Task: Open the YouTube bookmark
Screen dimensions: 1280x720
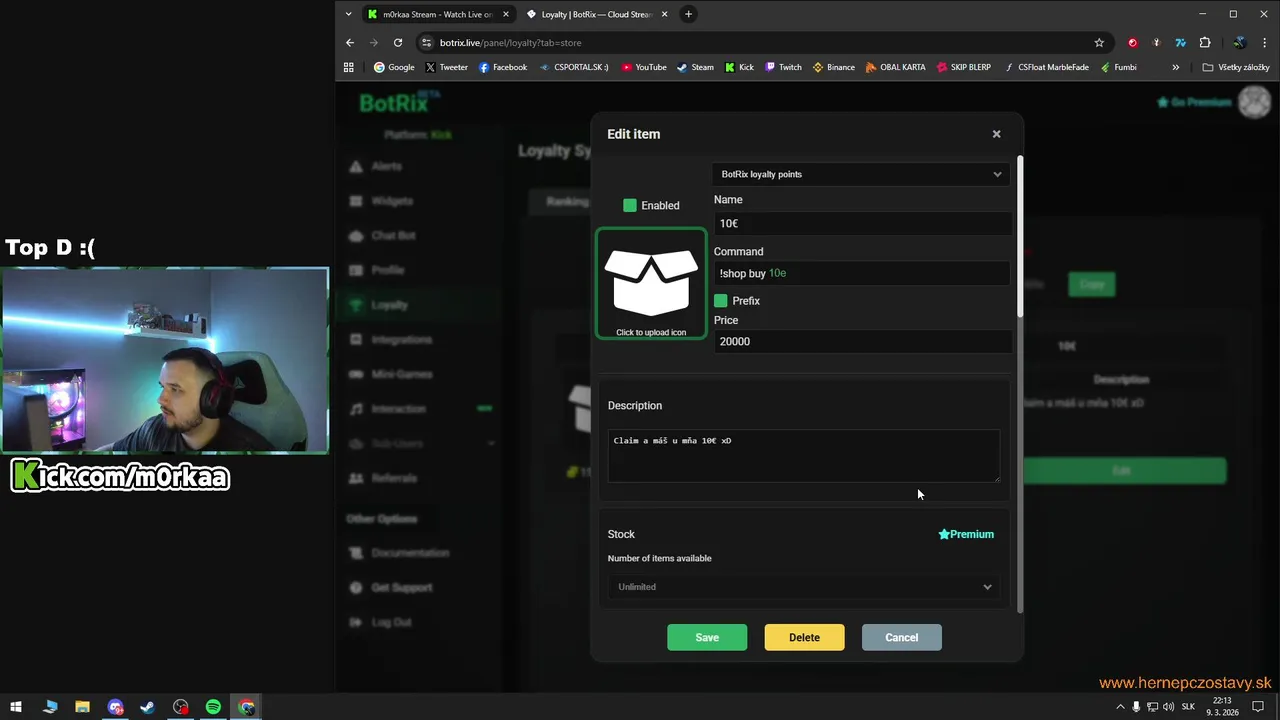Action: click(643, 68)
